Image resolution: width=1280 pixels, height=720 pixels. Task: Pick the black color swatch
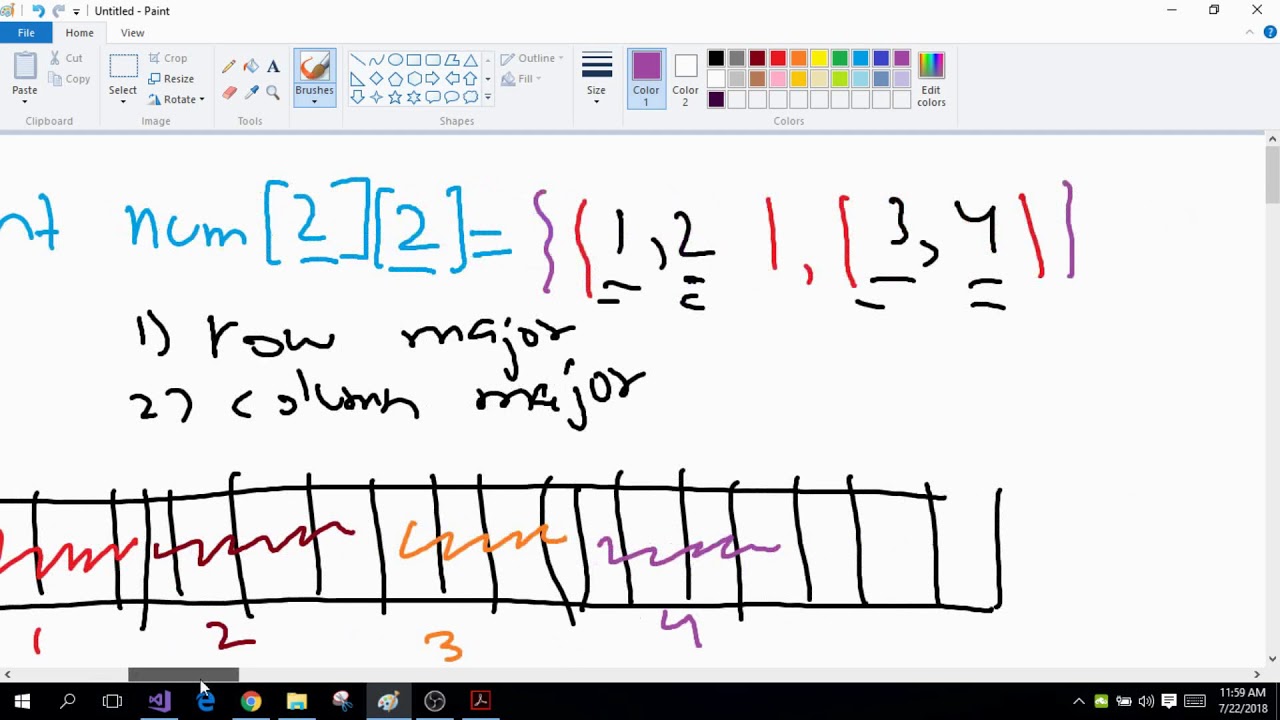coord(716,59)
